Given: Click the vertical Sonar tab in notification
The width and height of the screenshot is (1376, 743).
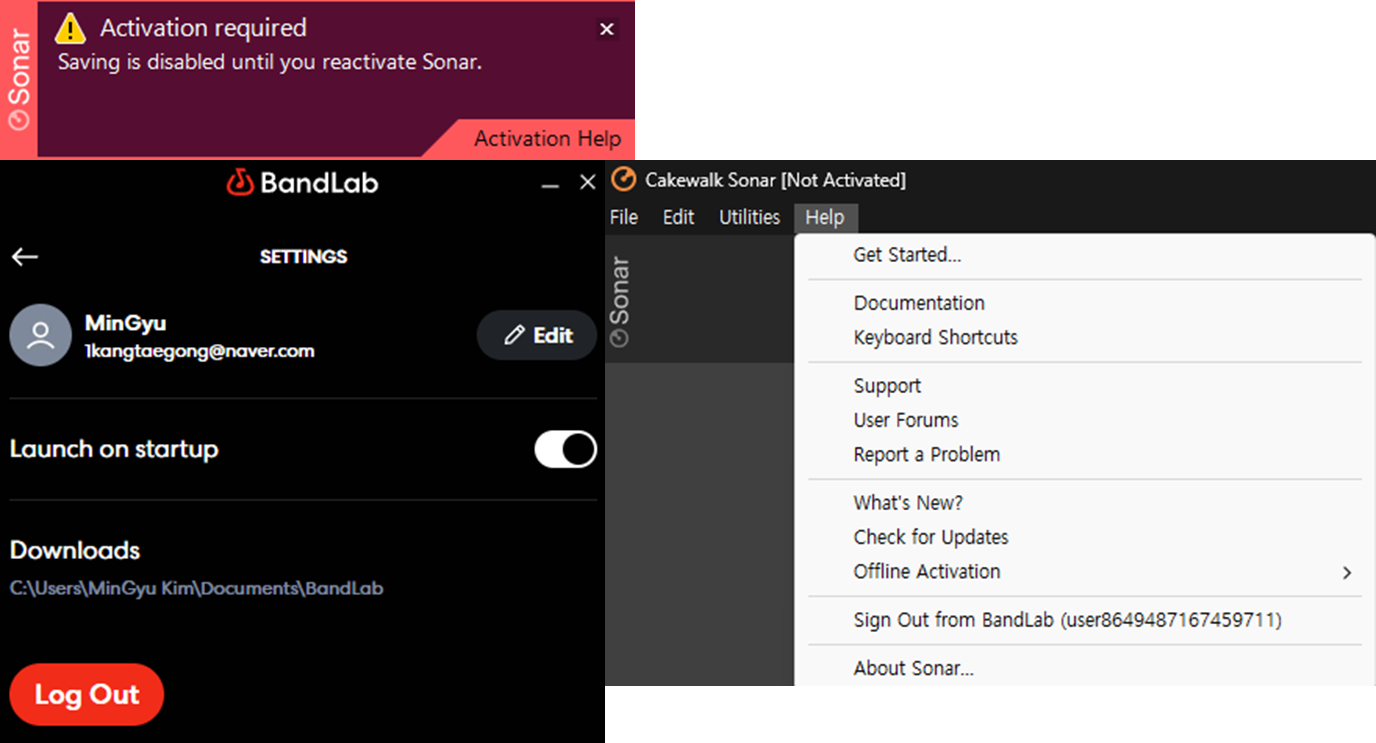Looking at the screenshot, I should [19, 79].
